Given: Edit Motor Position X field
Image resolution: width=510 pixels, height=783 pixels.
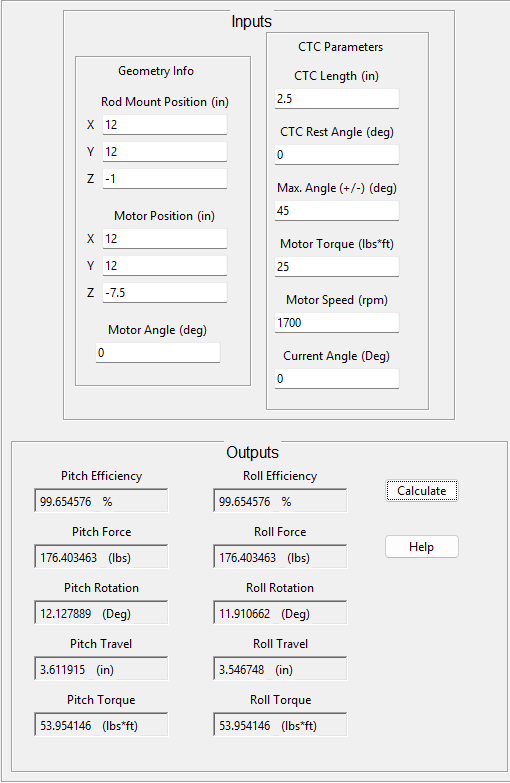Looking at the screenshot, I should coord(165,239).
